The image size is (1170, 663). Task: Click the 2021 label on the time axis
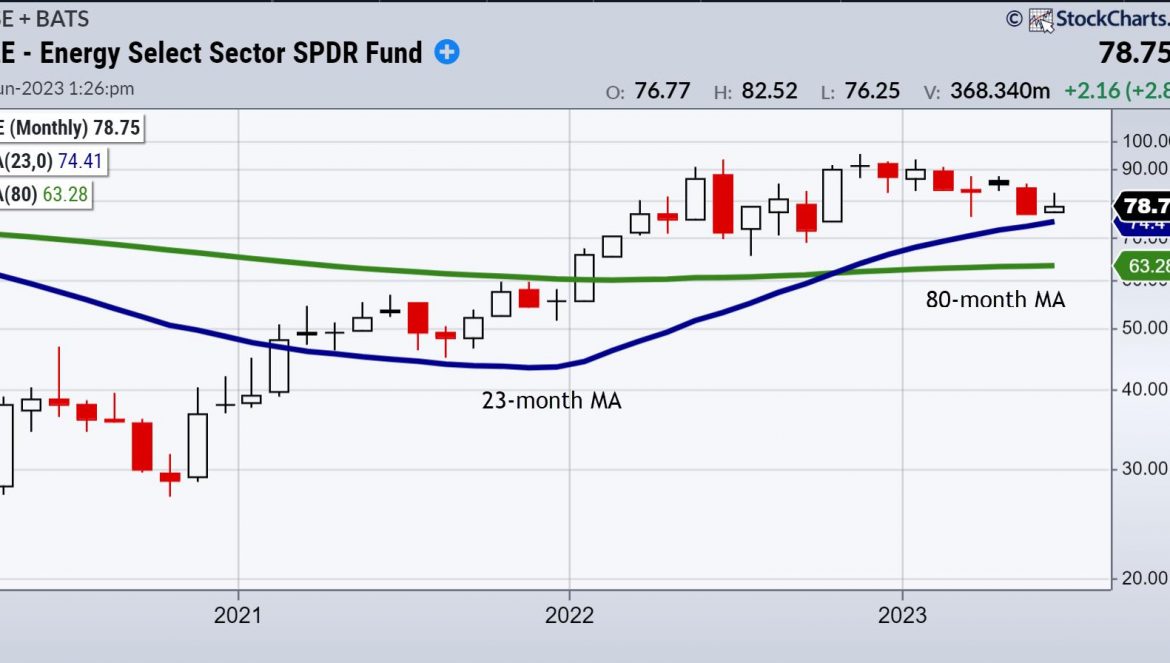pos(238,615)
